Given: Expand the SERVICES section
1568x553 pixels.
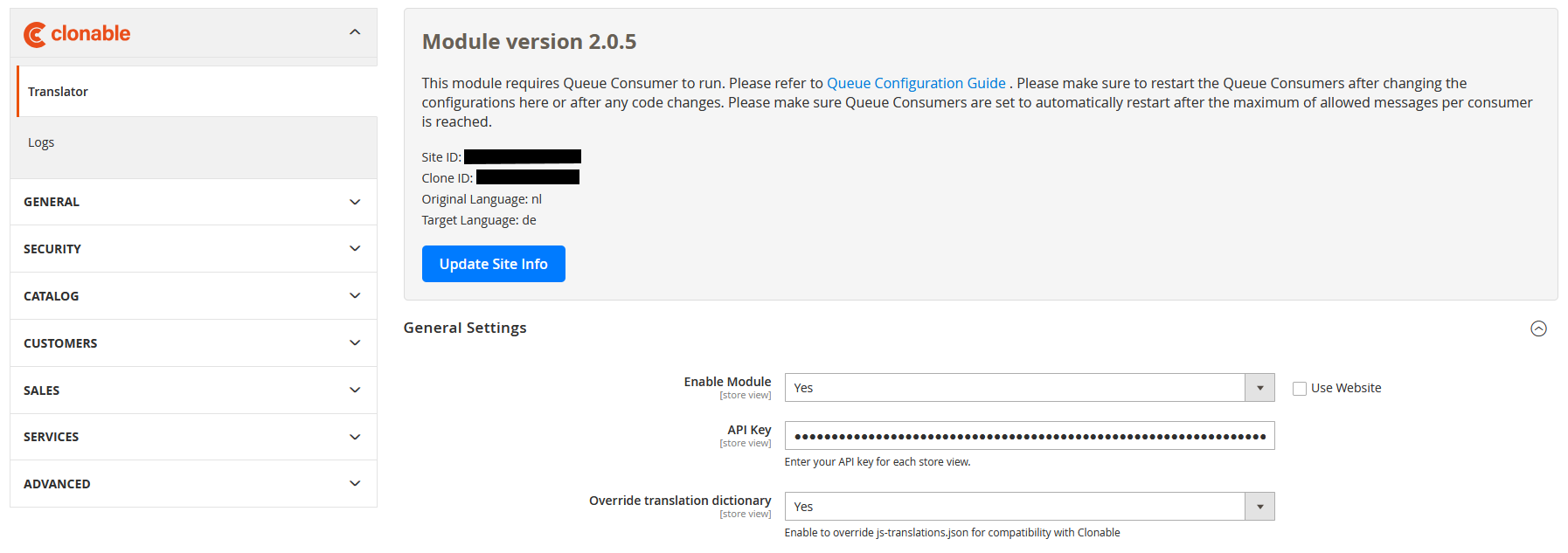Looking at the screenshot, I should [193, 437].
